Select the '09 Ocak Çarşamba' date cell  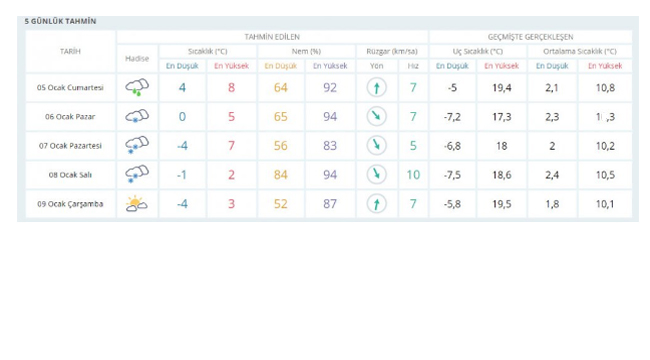pyautogui.click(x=70, y=204)
